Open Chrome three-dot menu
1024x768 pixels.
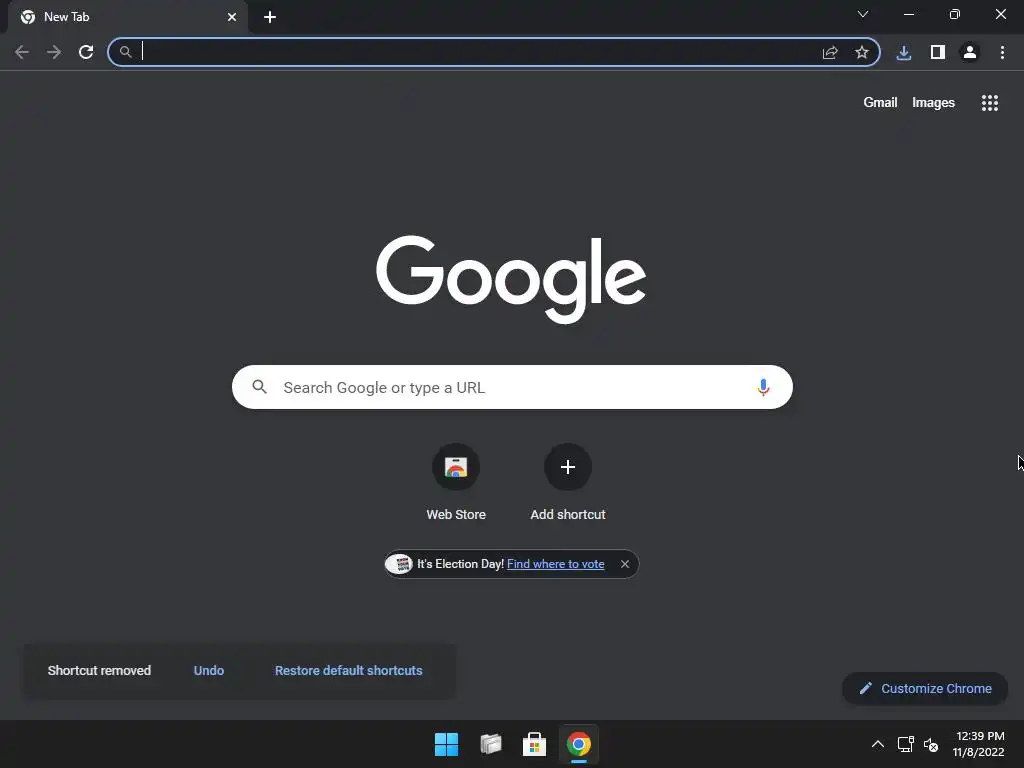click(1002, 52)
